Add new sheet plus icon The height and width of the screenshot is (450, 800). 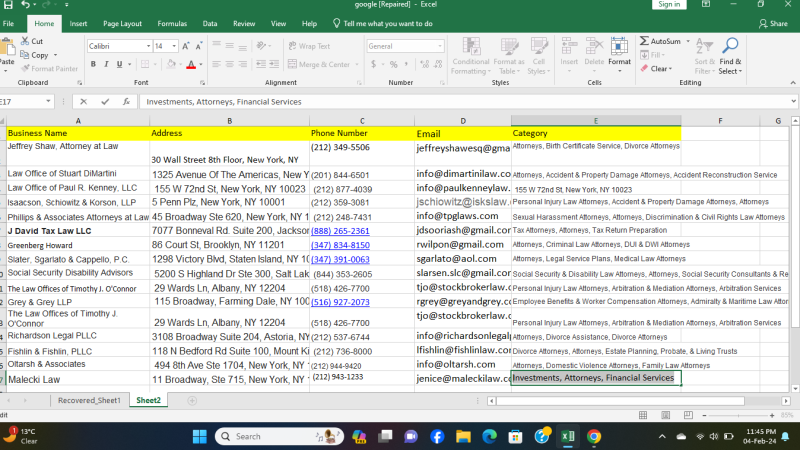[x=192, y=401]
